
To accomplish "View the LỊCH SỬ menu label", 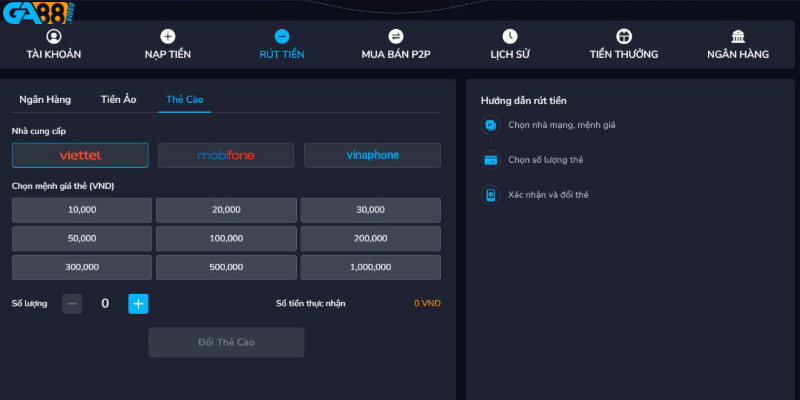I will [510, 54].
